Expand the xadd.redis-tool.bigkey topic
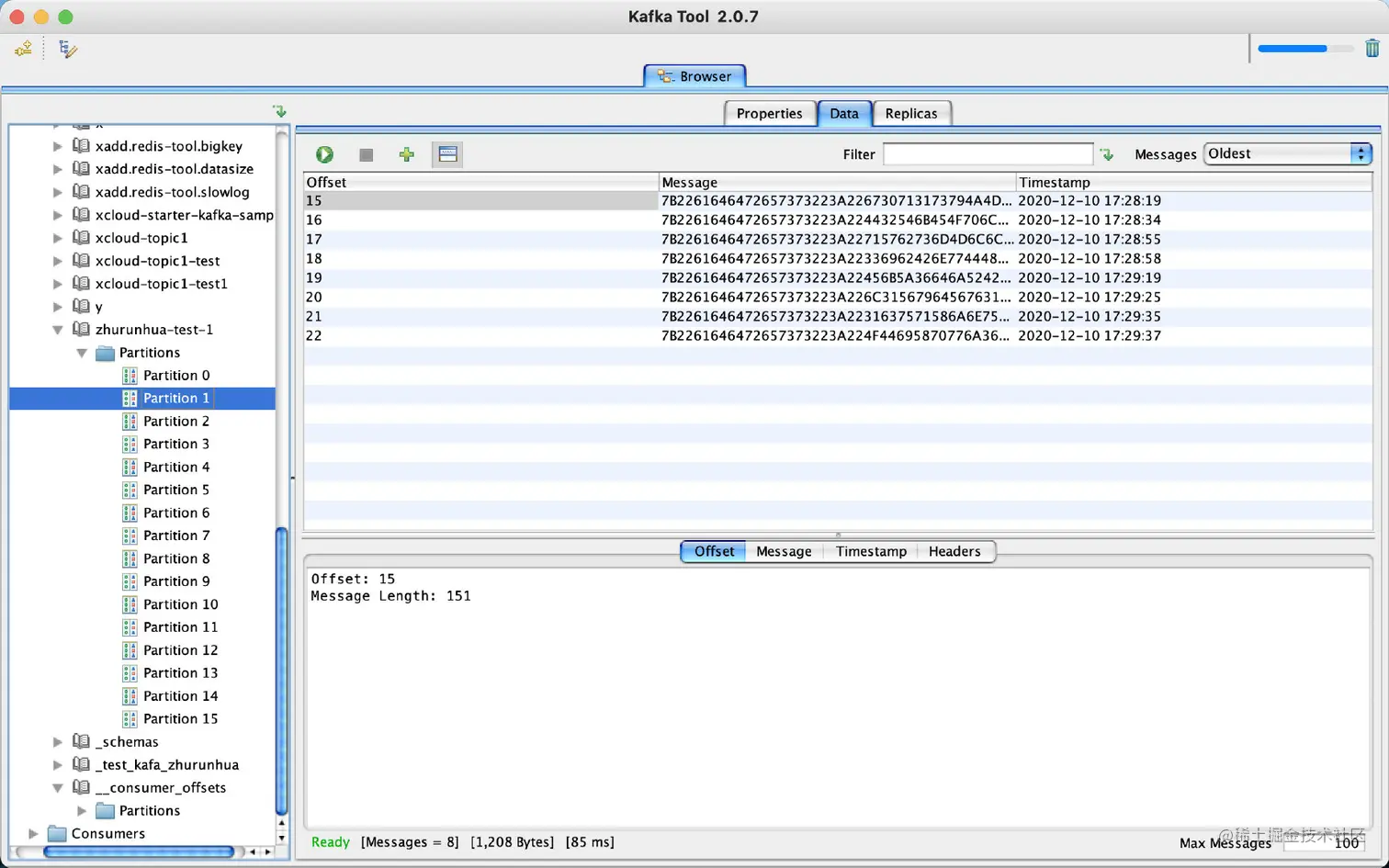Viewport: 1389px width, 868px height. (x=57, y=146)
